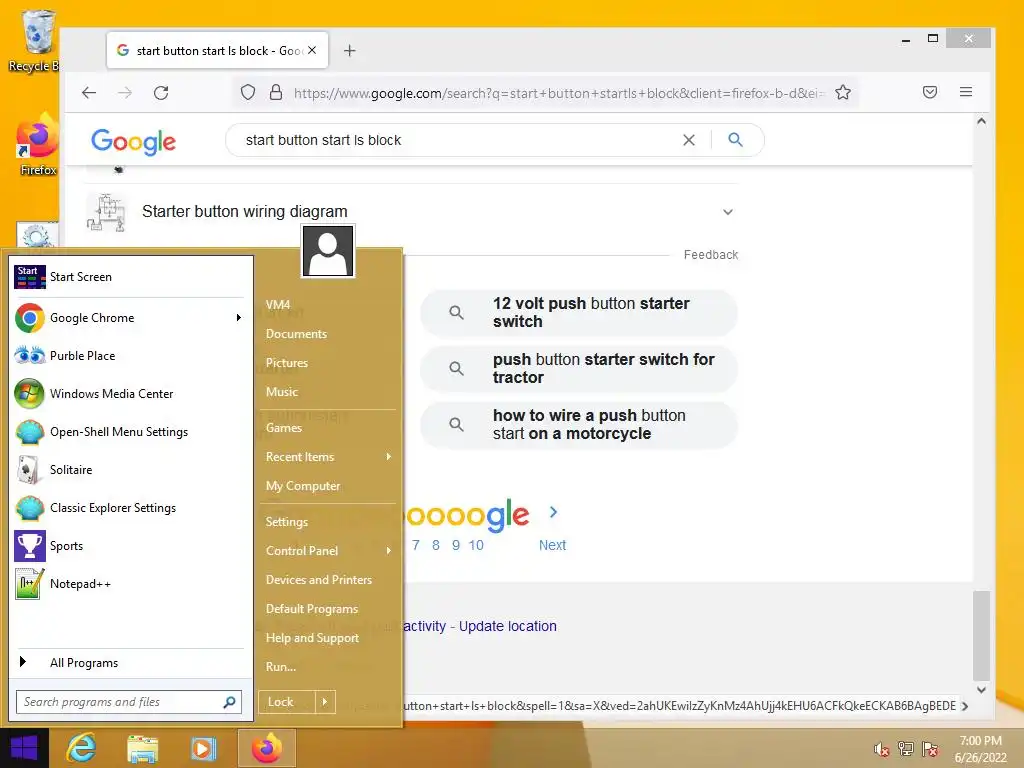Reload the current page
Image resolution: width=1024 pixels, height=768 pixels.
[161, 93]
